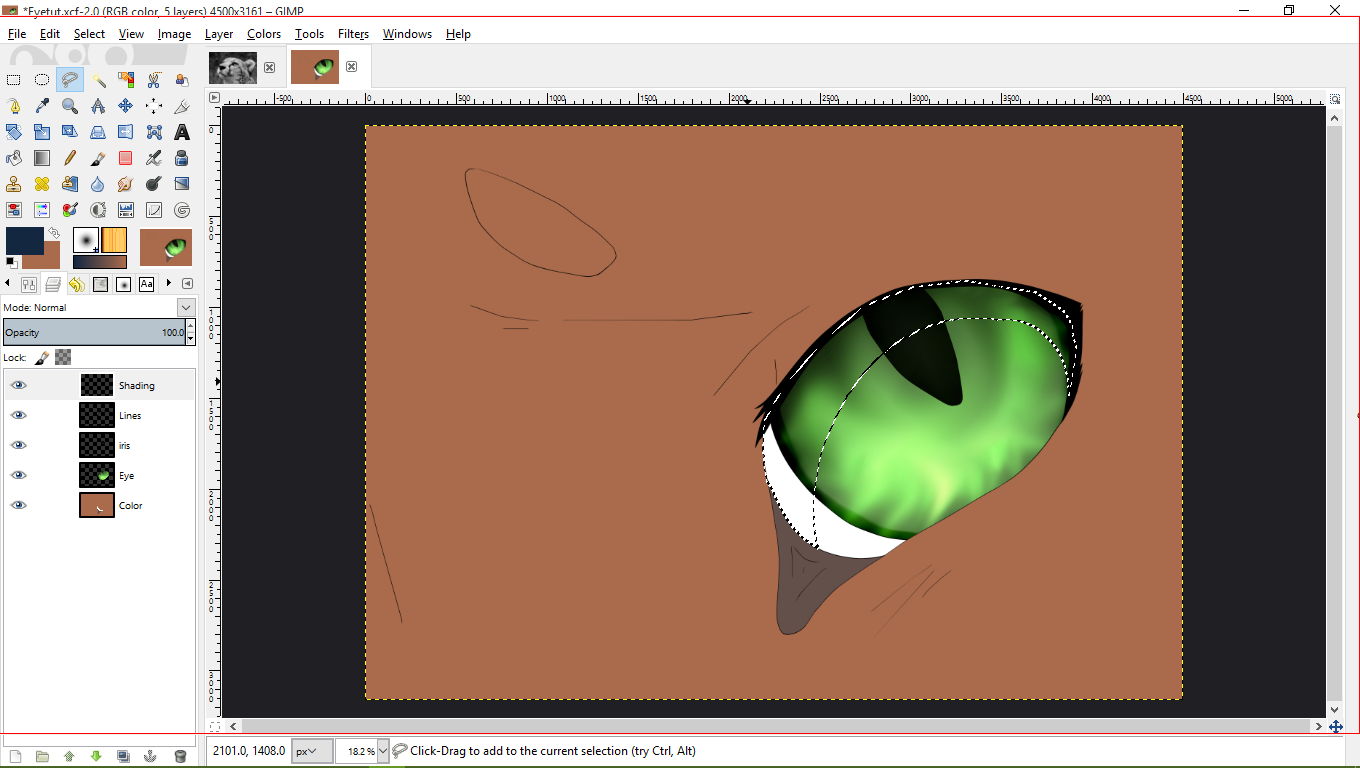
Task: Click the delete layer trash icon
Action: coord(180,757)
